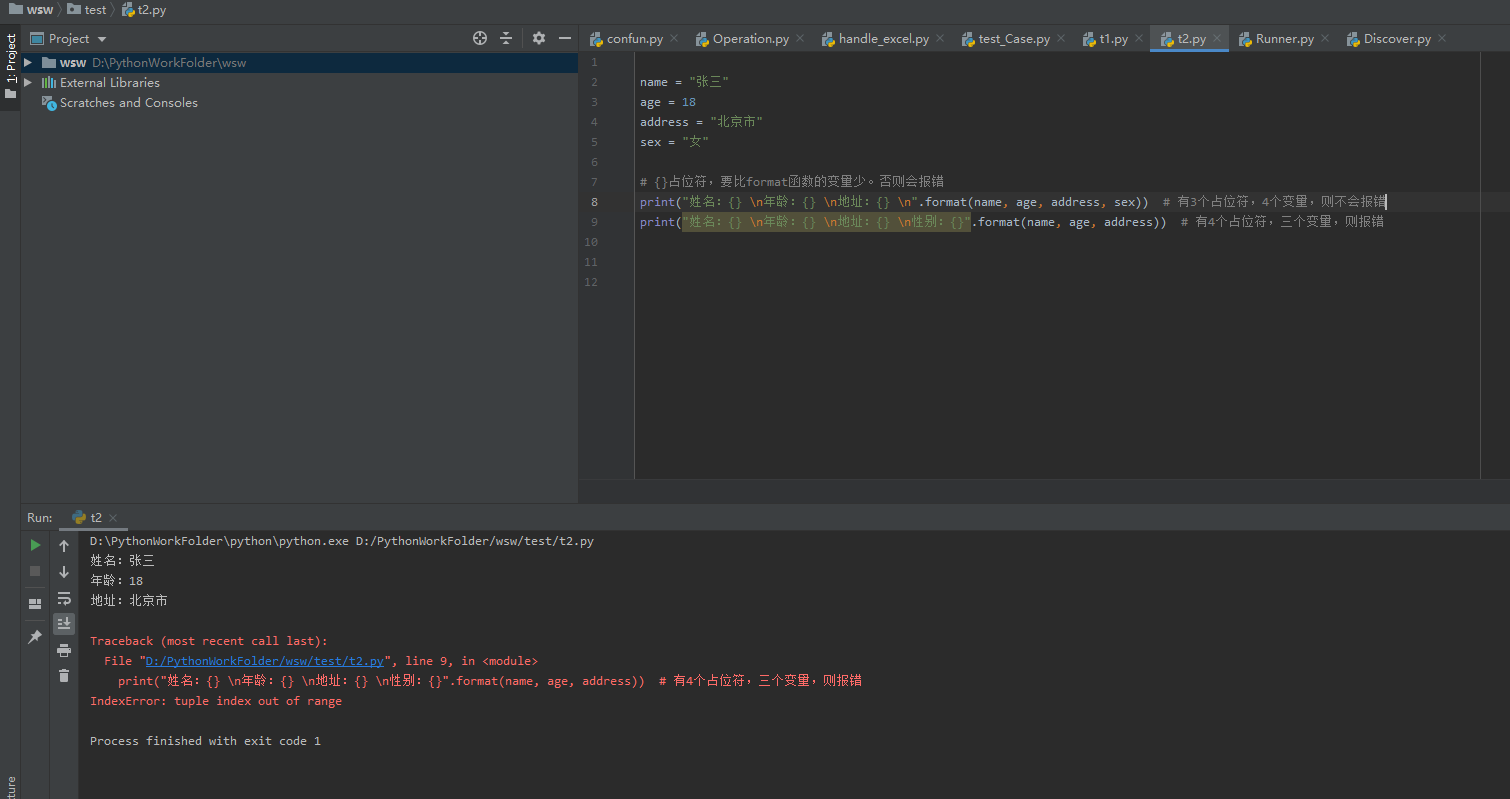Place cursor on name = "张三" line
This screenshot has height=799, width=1510.
(x=684, y=82)
